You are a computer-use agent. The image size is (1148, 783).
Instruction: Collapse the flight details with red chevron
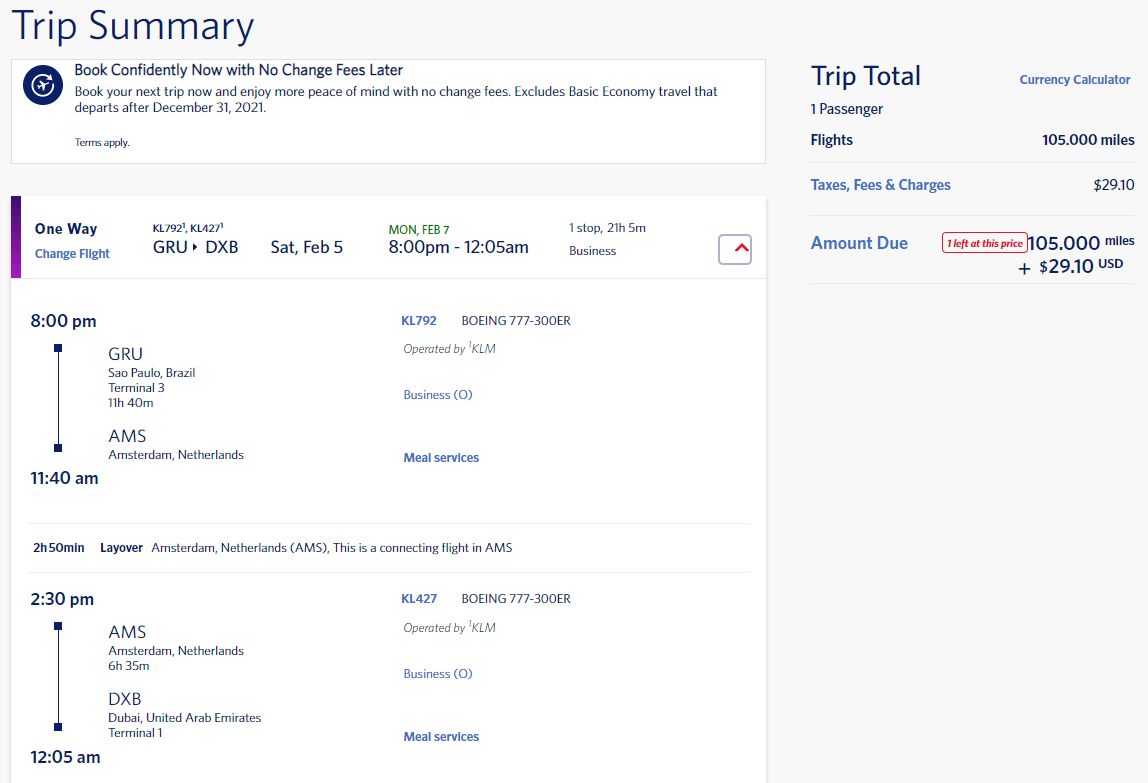pyautogui.click(x=735, y=249)
